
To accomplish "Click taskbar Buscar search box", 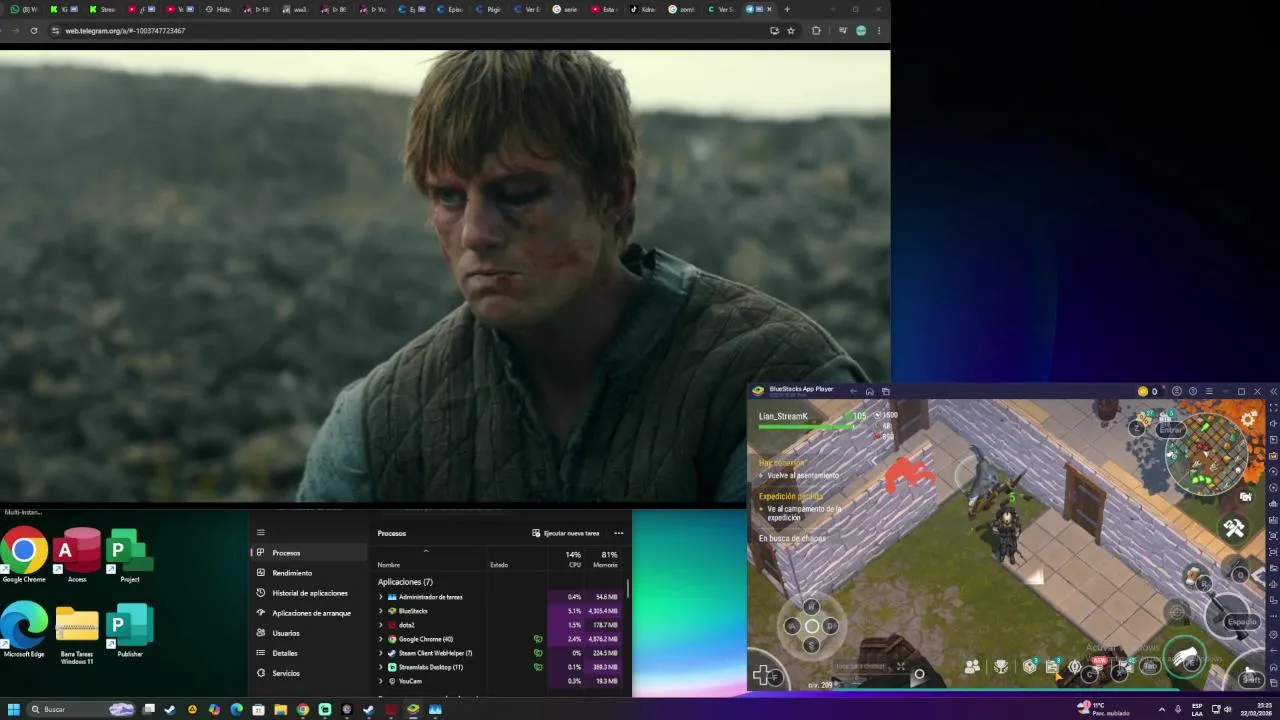I will 82,709.
